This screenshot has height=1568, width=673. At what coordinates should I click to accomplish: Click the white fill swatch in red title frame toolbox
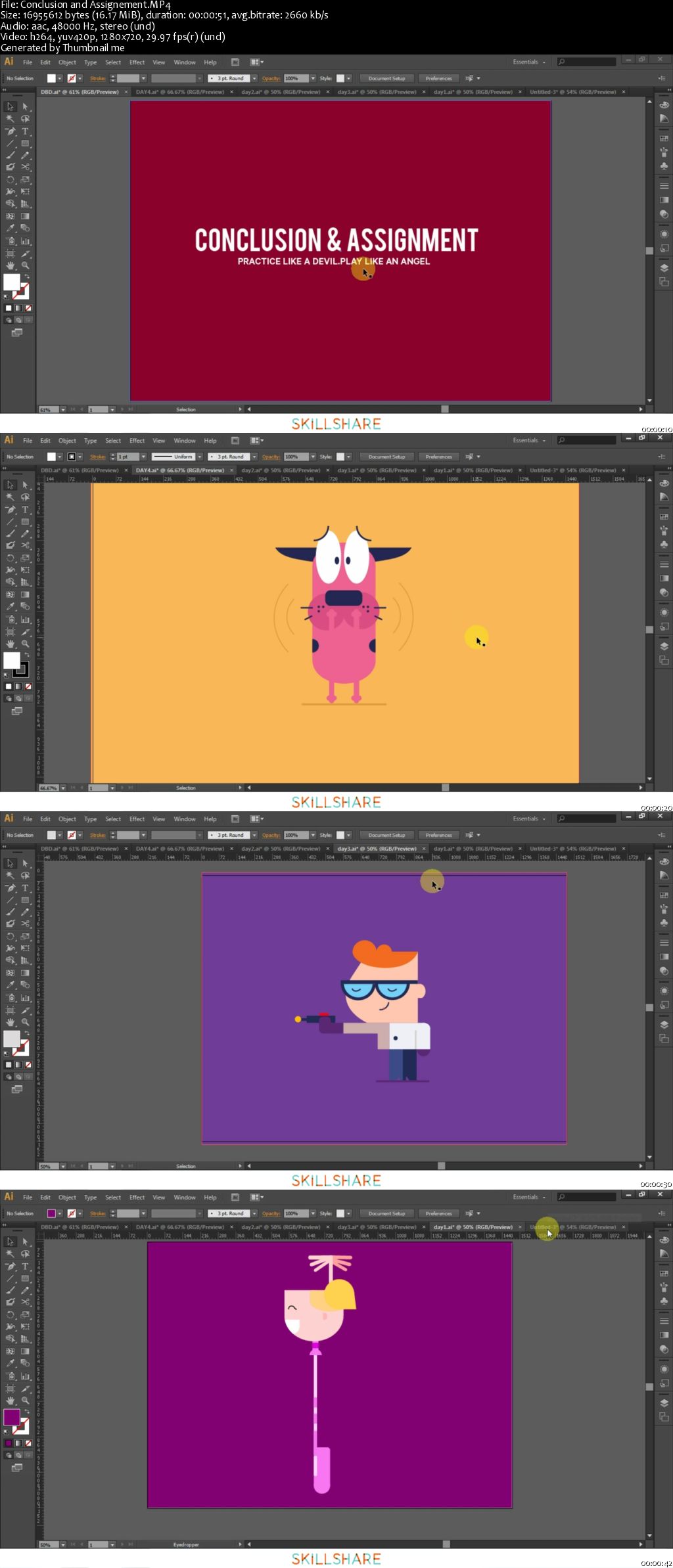point(12,282)
